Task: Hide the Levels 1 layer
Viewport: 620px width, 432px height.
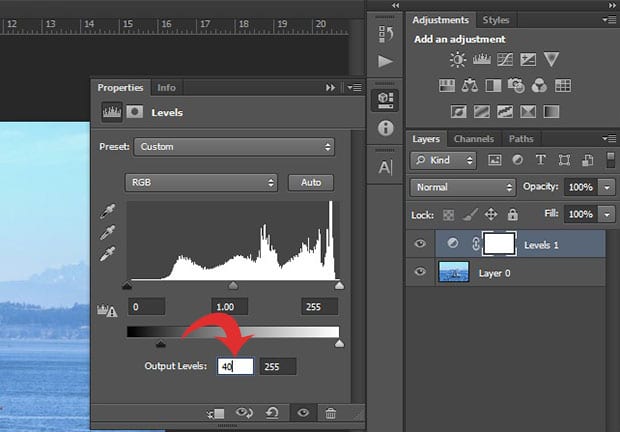Action: 420,243
